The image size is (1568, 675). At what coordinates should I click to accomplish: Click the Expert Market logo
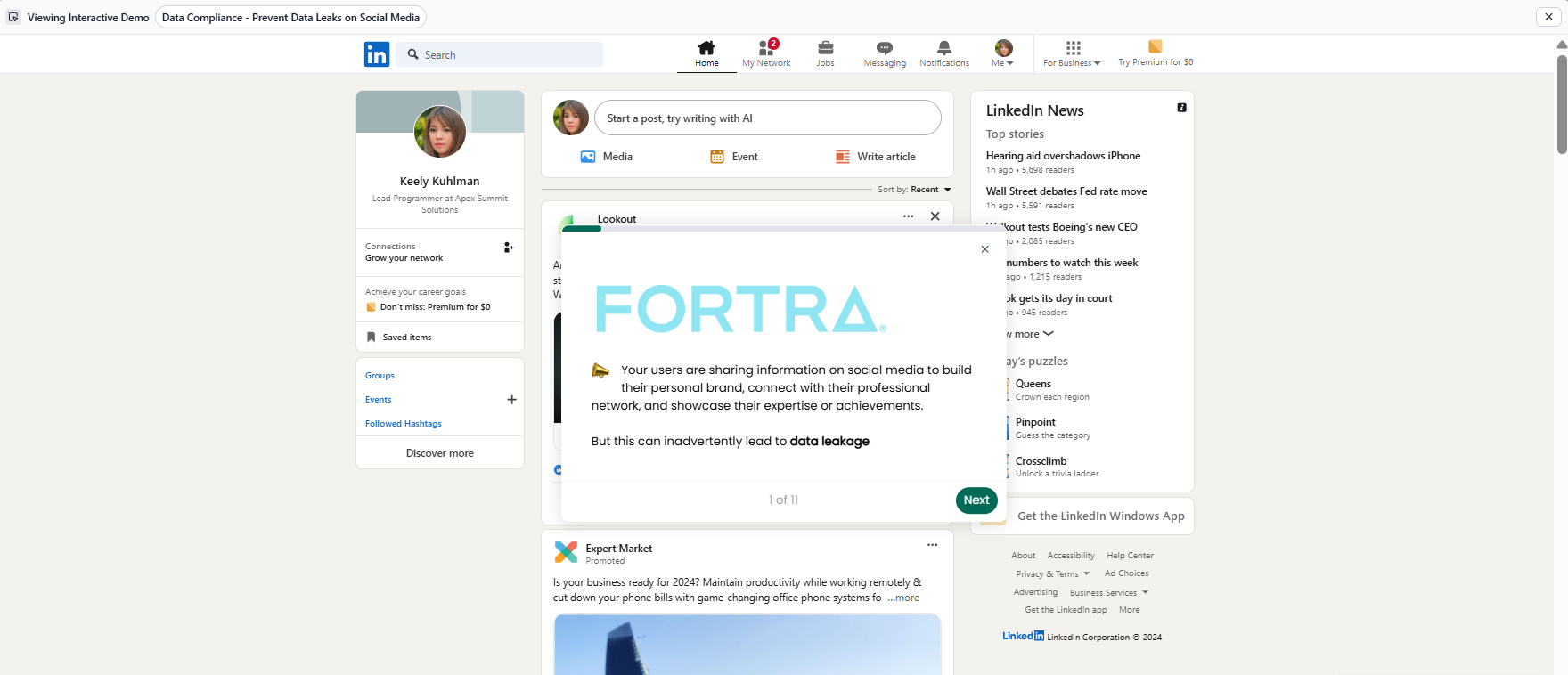click(x=566, y=552)
